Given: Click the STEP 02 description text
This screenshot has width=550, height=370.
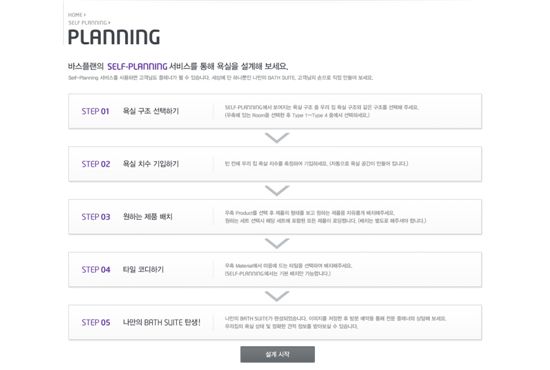Looking at the screenshot, I should pyautogui.click(x=316, y=164).
